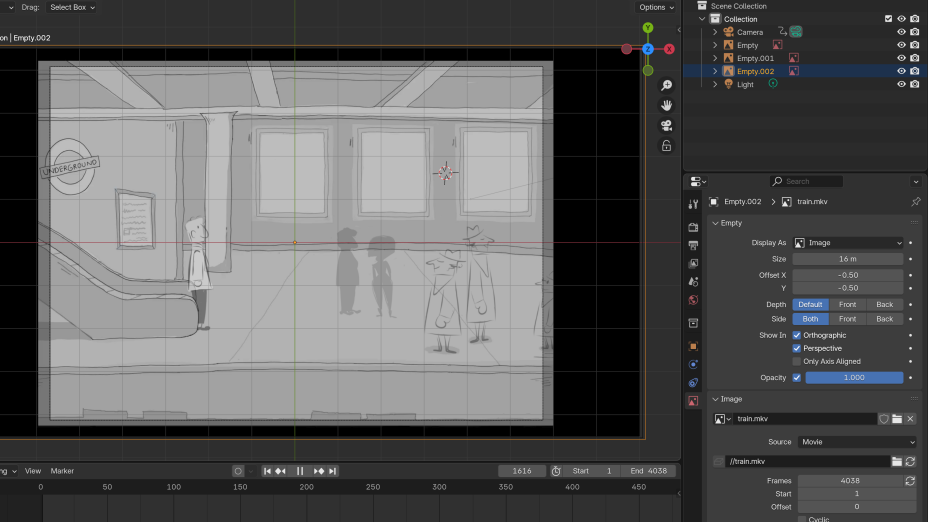
Task: Open the Object Constraints properties tab
Action: (x=693, y=383)
